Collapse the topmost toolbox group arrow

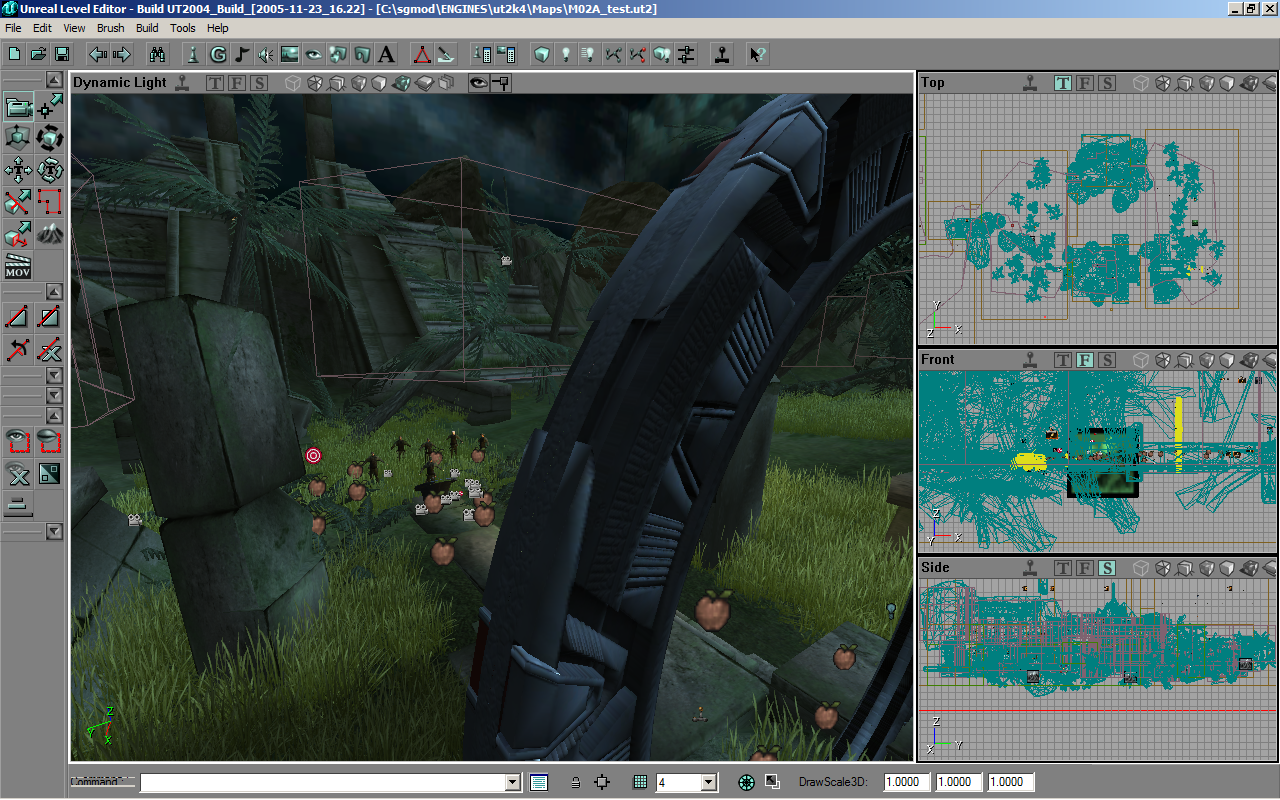(x=55, y=80)
